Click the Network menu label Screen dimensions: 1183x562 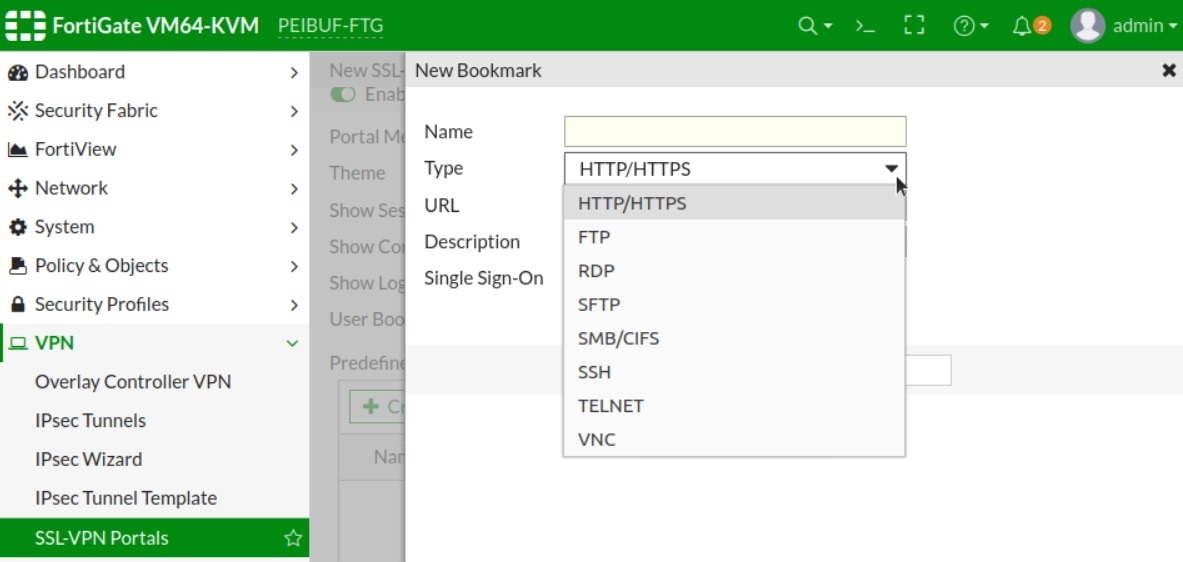coord(71,188)
